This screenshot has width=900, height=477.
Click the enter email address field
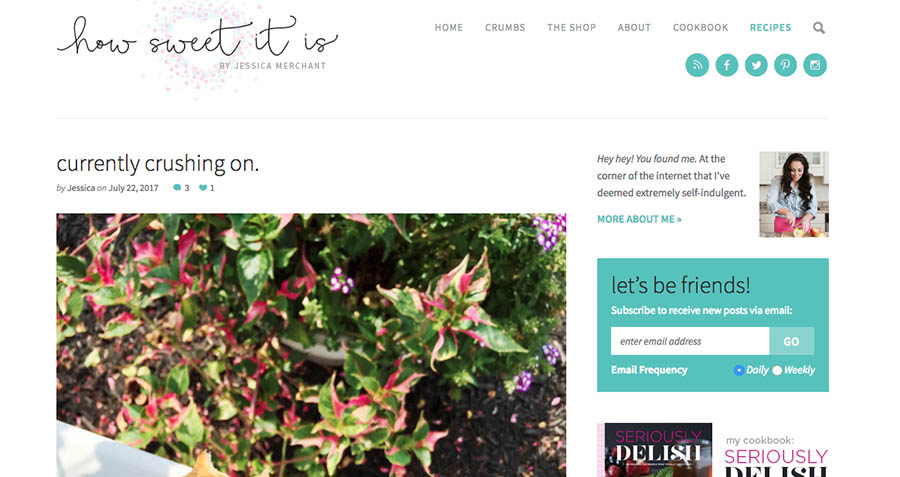[x=690, y=341]
